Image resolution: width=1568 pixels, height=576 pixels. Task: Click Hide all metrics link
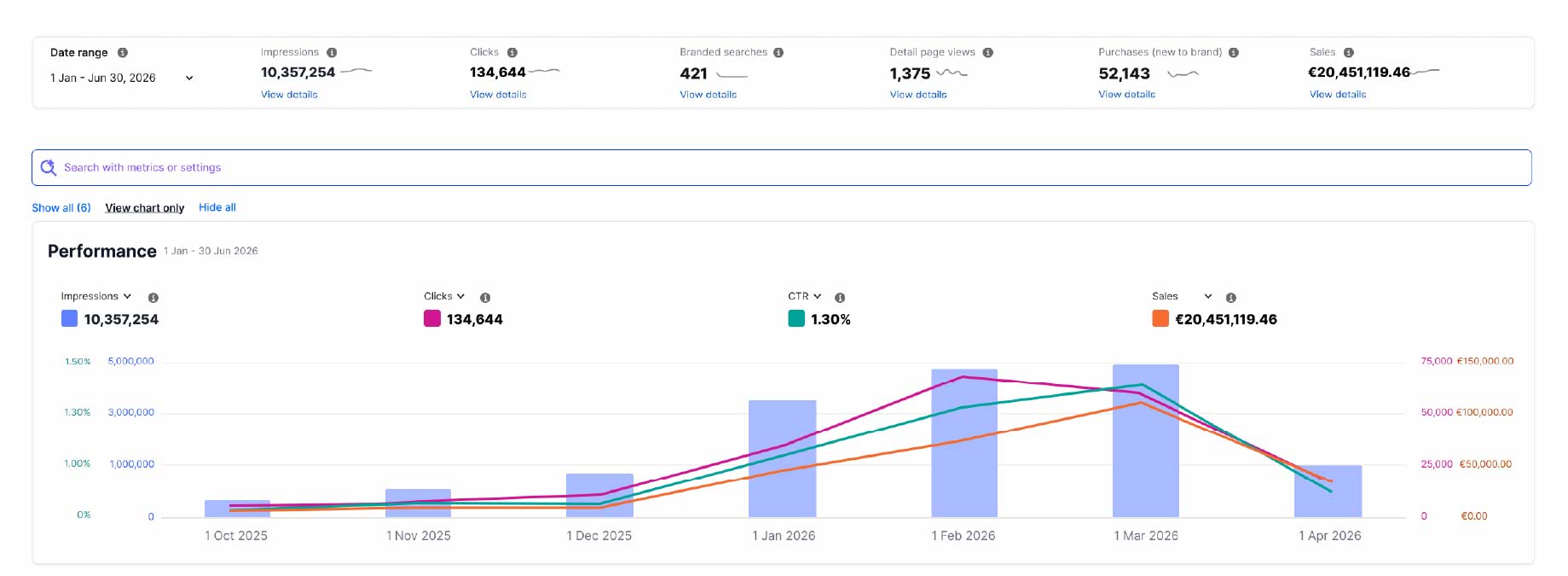[x=217, y=207]
